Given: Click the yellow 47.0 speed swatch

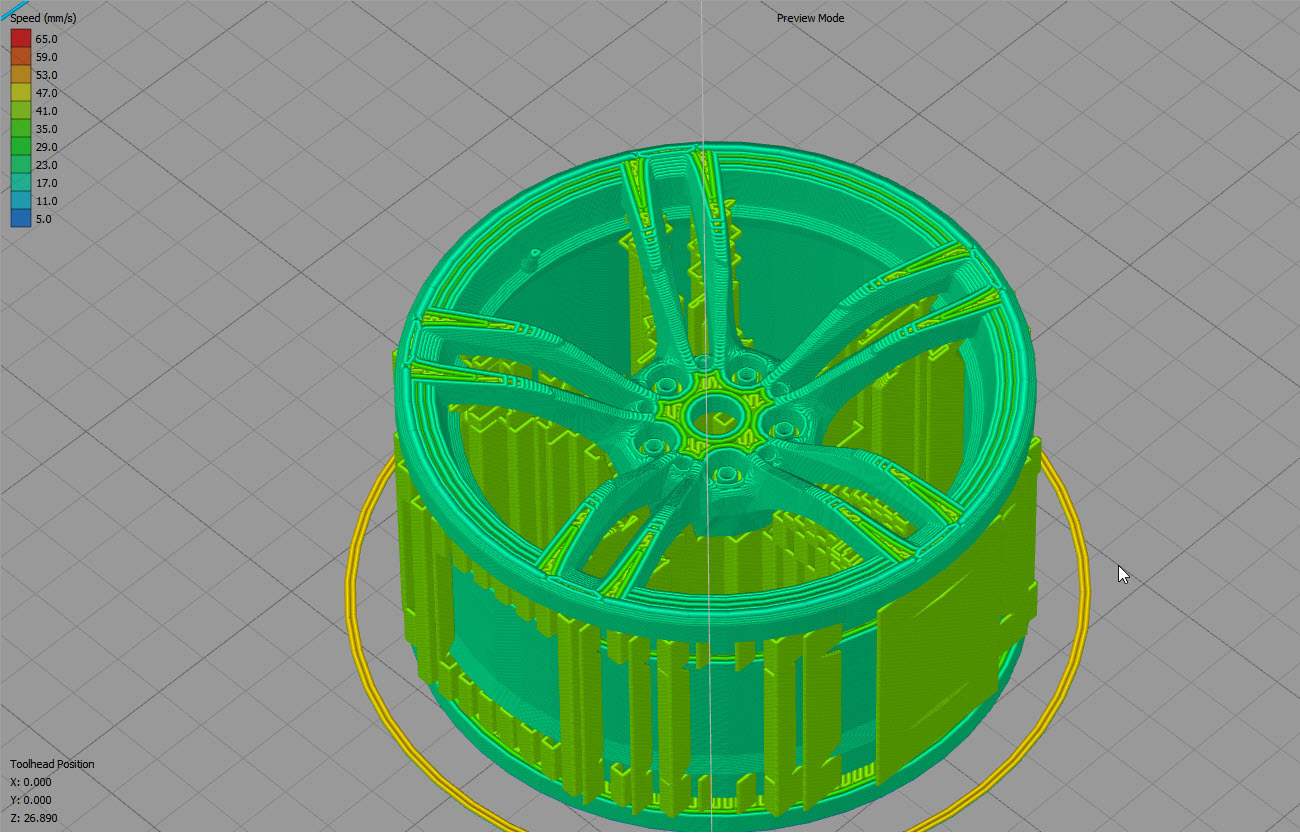Looking at the screenshot, I should 21,93.
